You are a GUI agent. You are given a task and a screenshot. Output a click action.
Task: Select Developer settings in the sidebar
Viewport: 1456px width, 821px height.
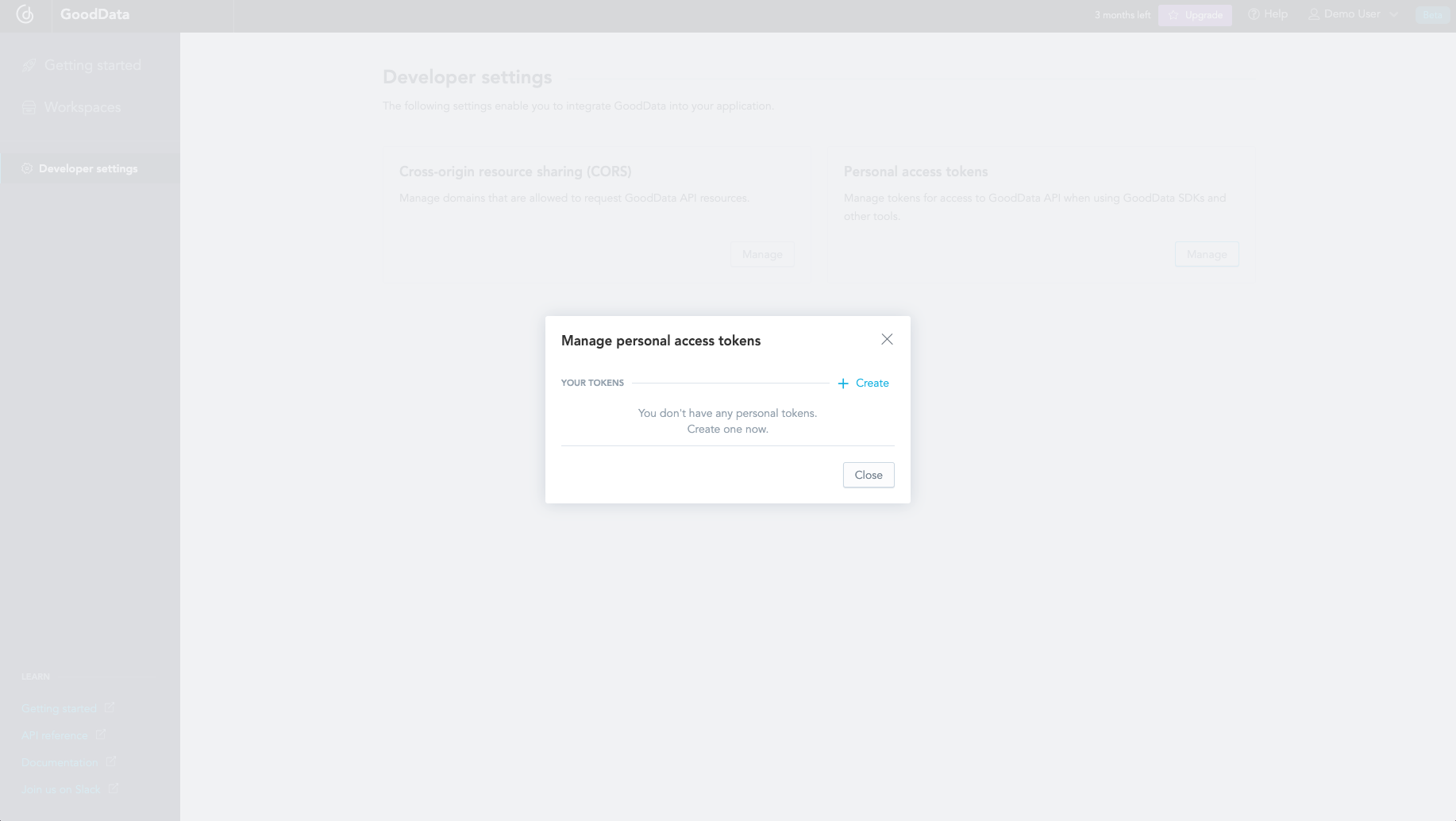point(90,168)
